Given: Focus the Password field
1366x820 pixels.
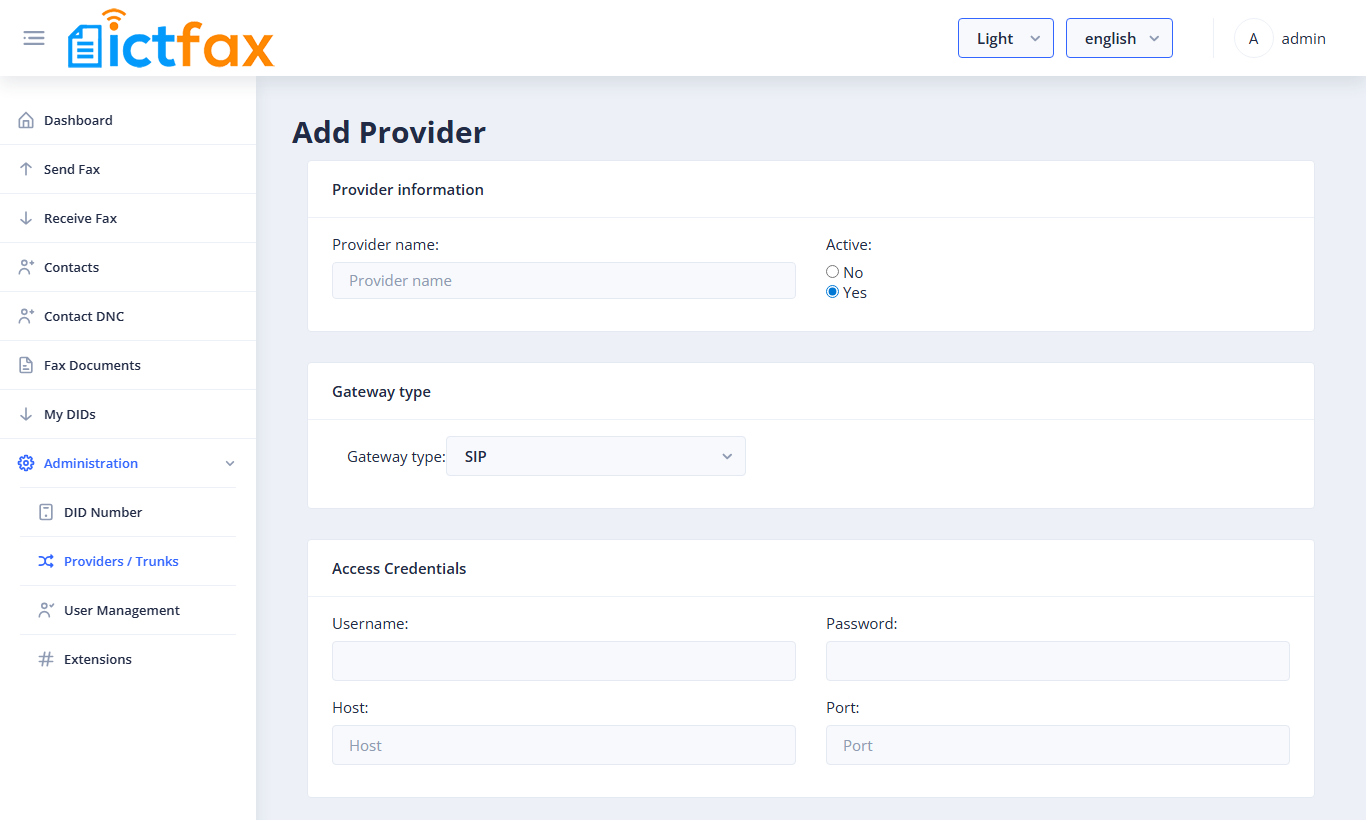Looking at the screenshot, I should (x=1058, y=661).
